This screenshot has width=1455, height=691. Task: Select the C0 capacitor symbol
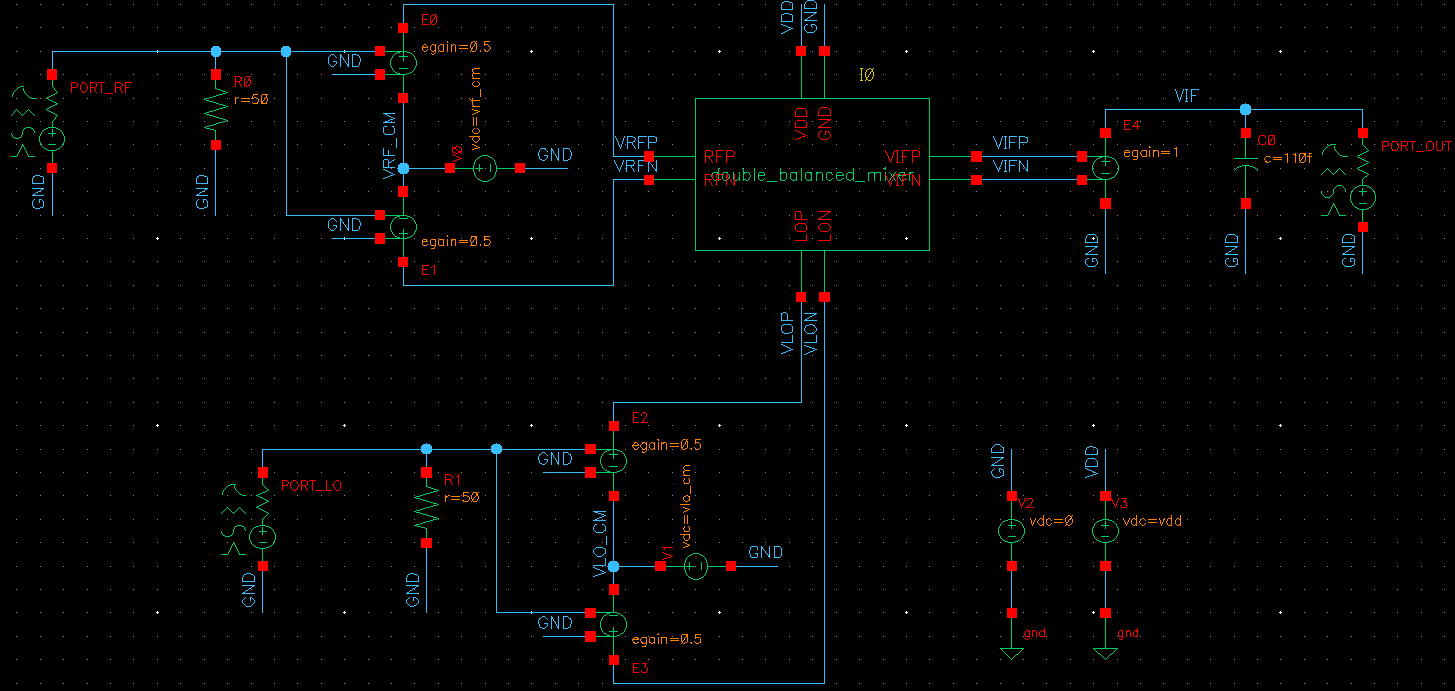[1245, 167]
